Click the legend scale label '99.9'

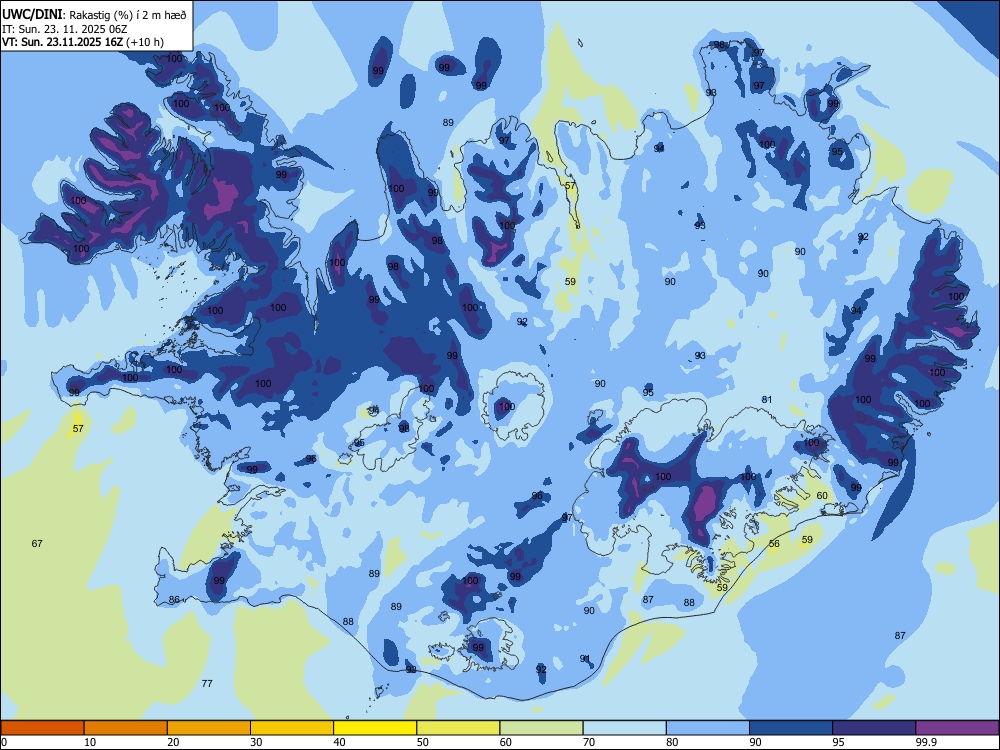click(926, 742)
